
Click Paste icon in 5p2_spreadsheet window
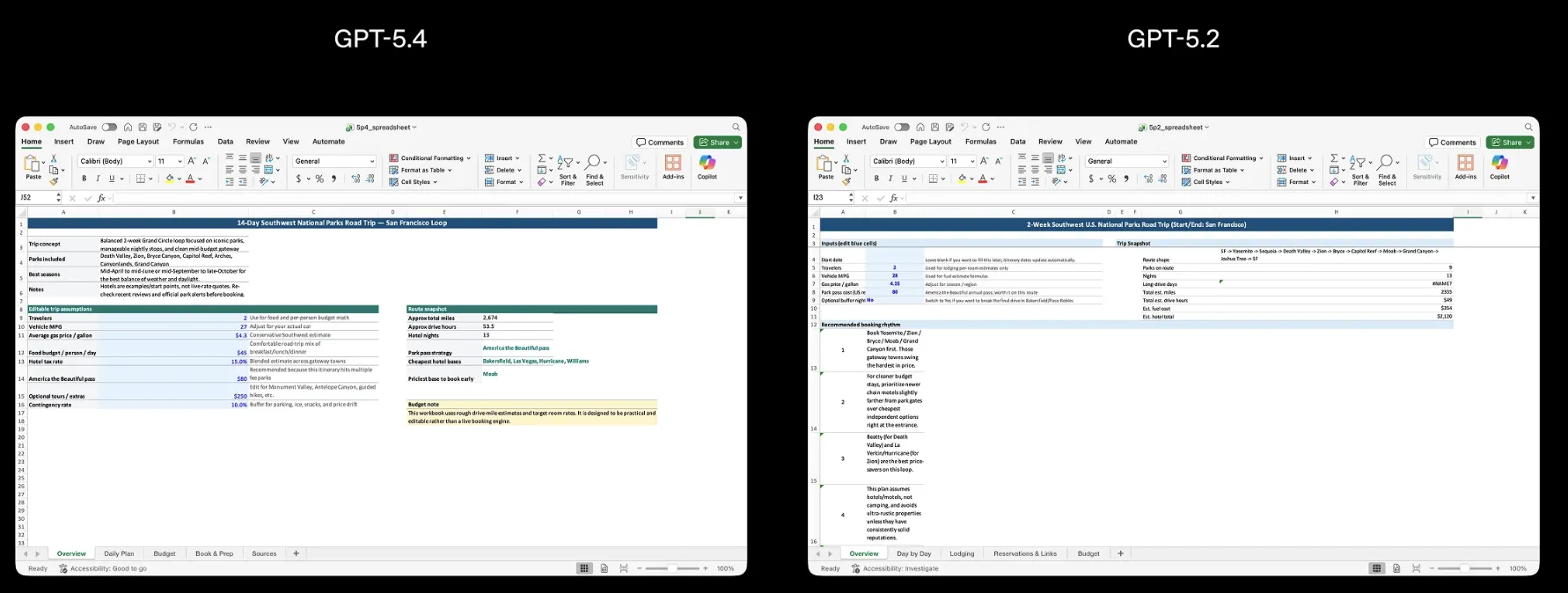point(825,165)
